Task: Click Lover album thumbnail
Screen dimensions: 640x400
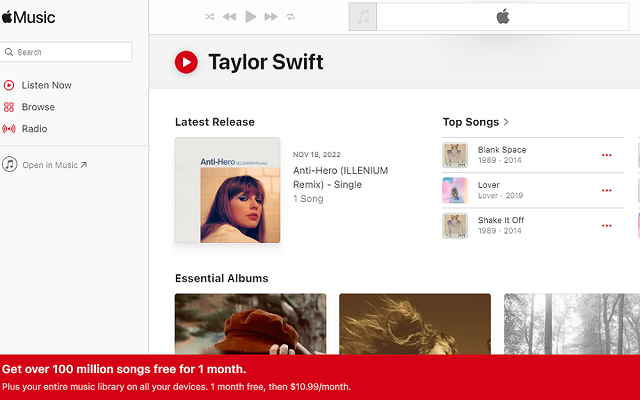Action: (x=455, y=190)
